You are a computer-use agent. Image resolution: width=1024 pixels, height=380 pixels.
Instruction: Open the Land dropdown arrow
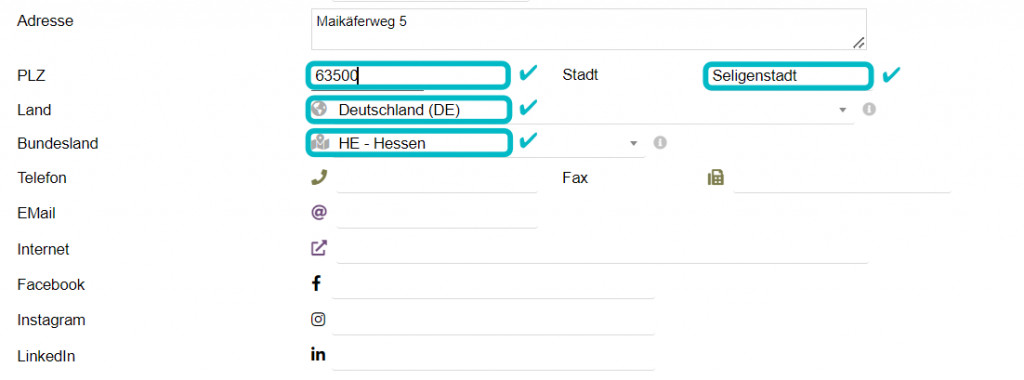coord(843,110)
